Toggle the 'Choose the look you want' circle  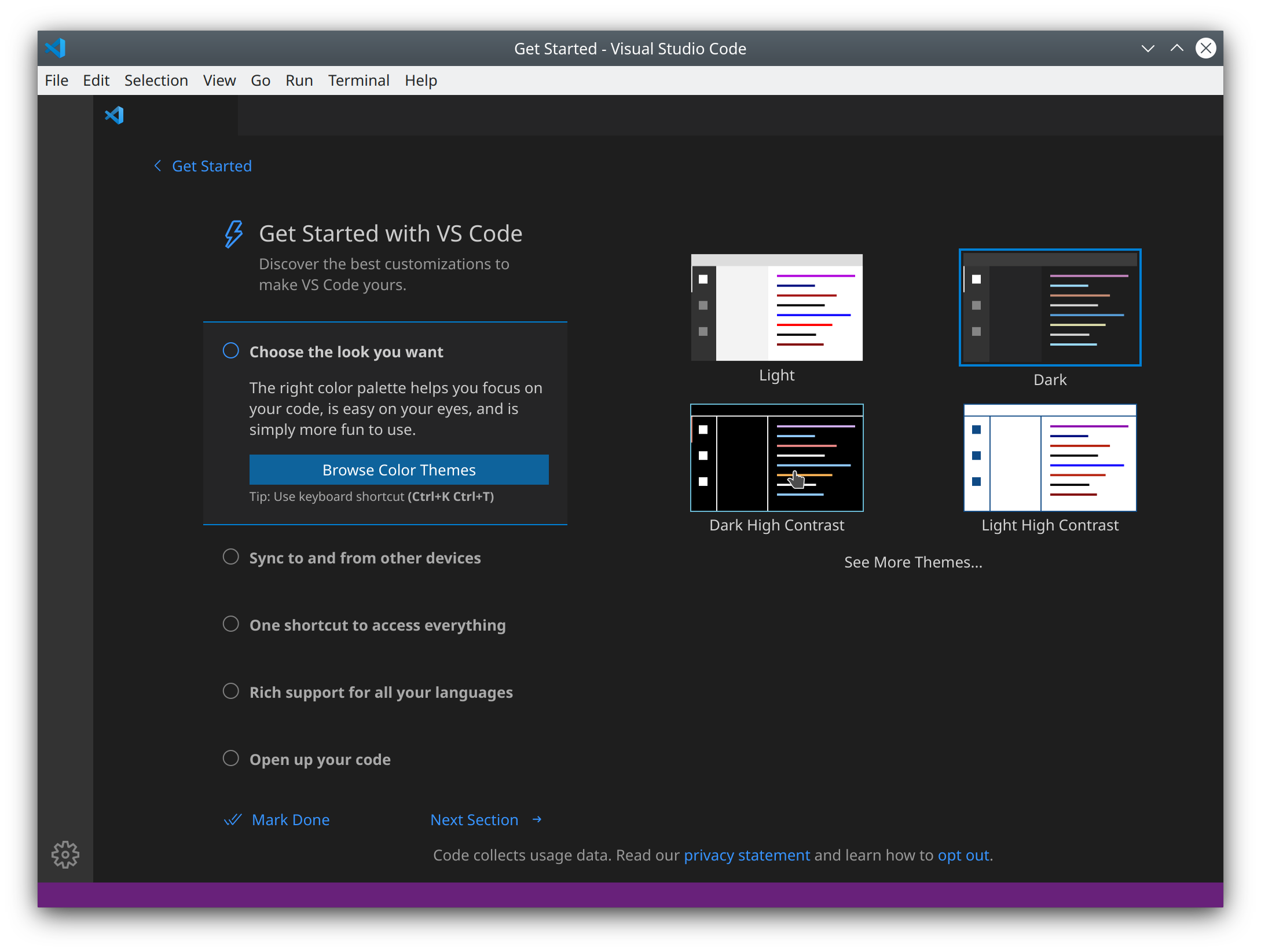pos(230,351)
